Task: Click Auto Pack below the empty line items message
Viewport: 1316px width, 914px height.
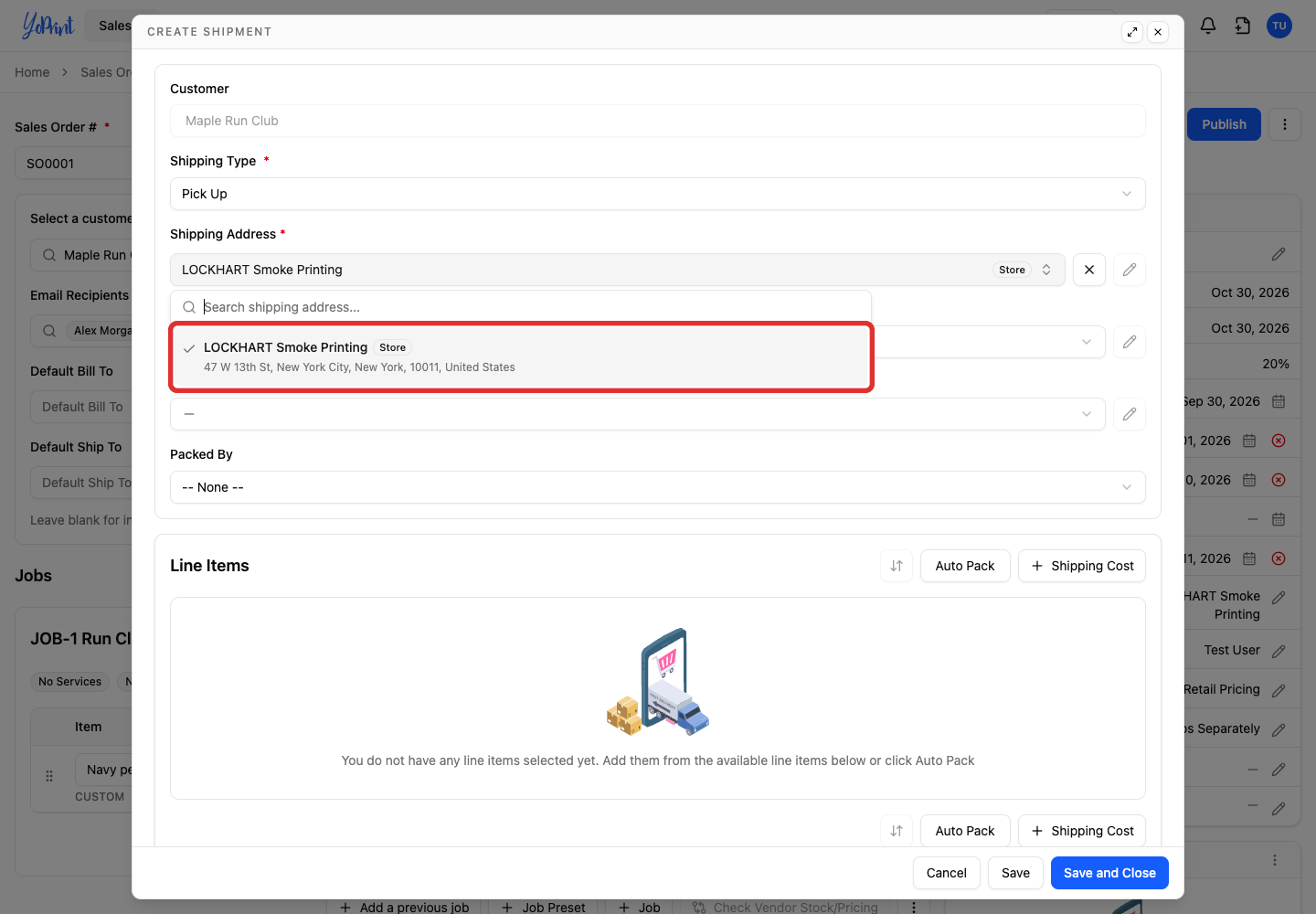Action: pos(965,831)
